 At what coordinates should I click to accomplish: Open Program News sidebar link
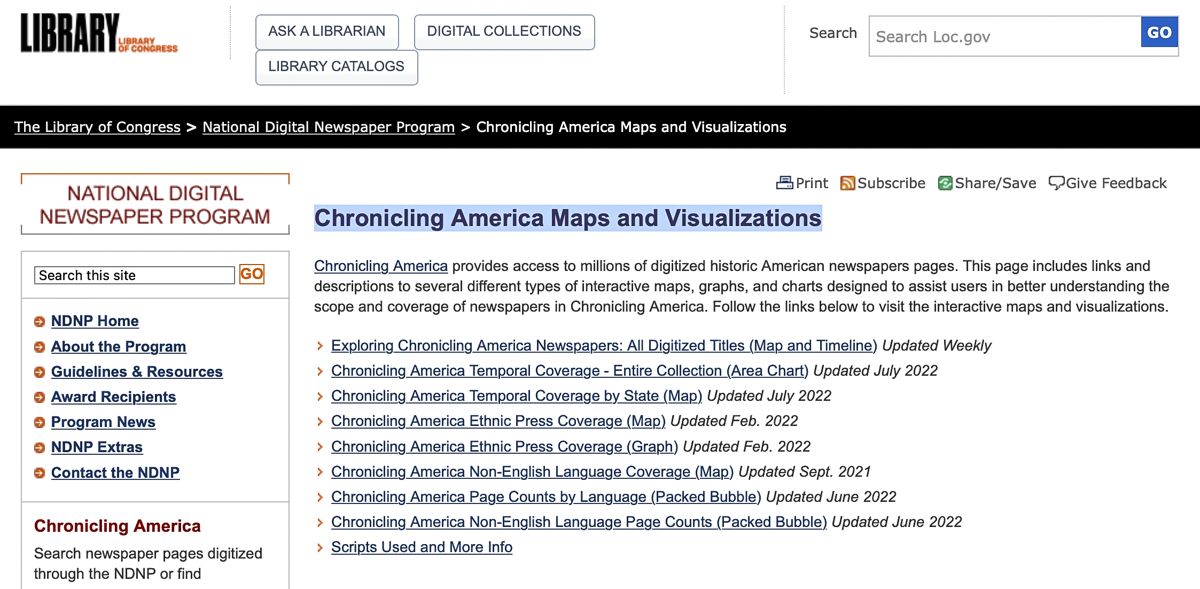pos(103,422)
